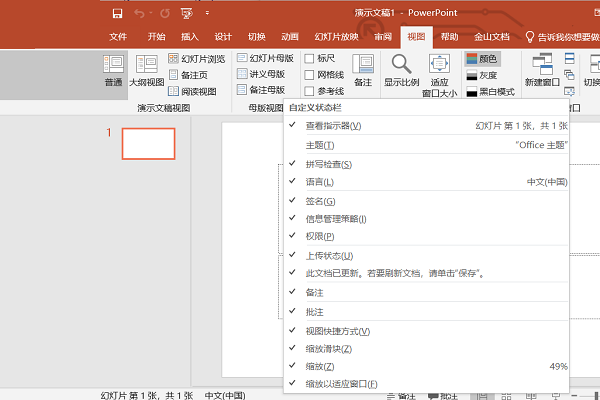The image size is (600, 400).
Task: Enable the 标尺 ruler checkbox
Action: coord(309,59)
